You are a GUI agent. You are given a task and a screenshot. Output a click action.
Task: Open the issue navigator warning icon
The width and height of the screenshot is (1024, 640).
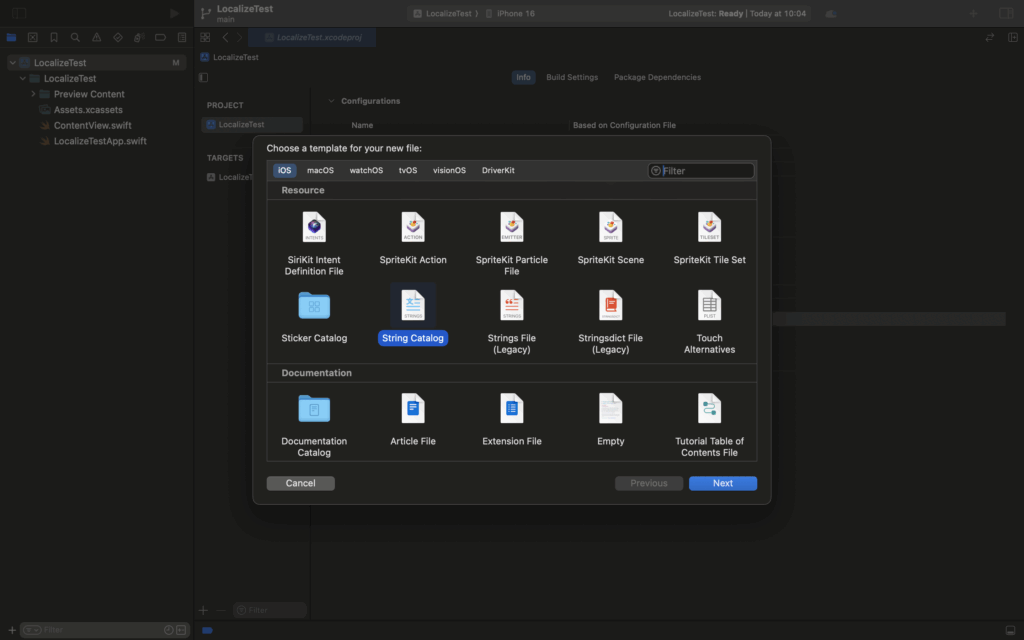click(97, 37)
